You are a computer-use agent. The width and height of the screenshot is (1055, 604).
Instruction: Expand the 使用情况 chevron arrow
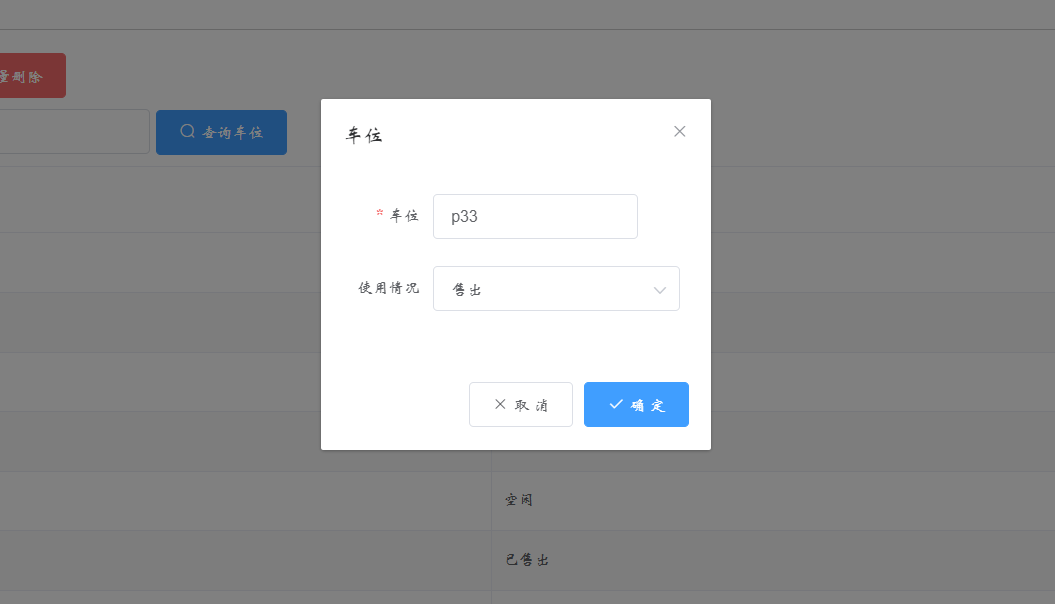[659, 290]
